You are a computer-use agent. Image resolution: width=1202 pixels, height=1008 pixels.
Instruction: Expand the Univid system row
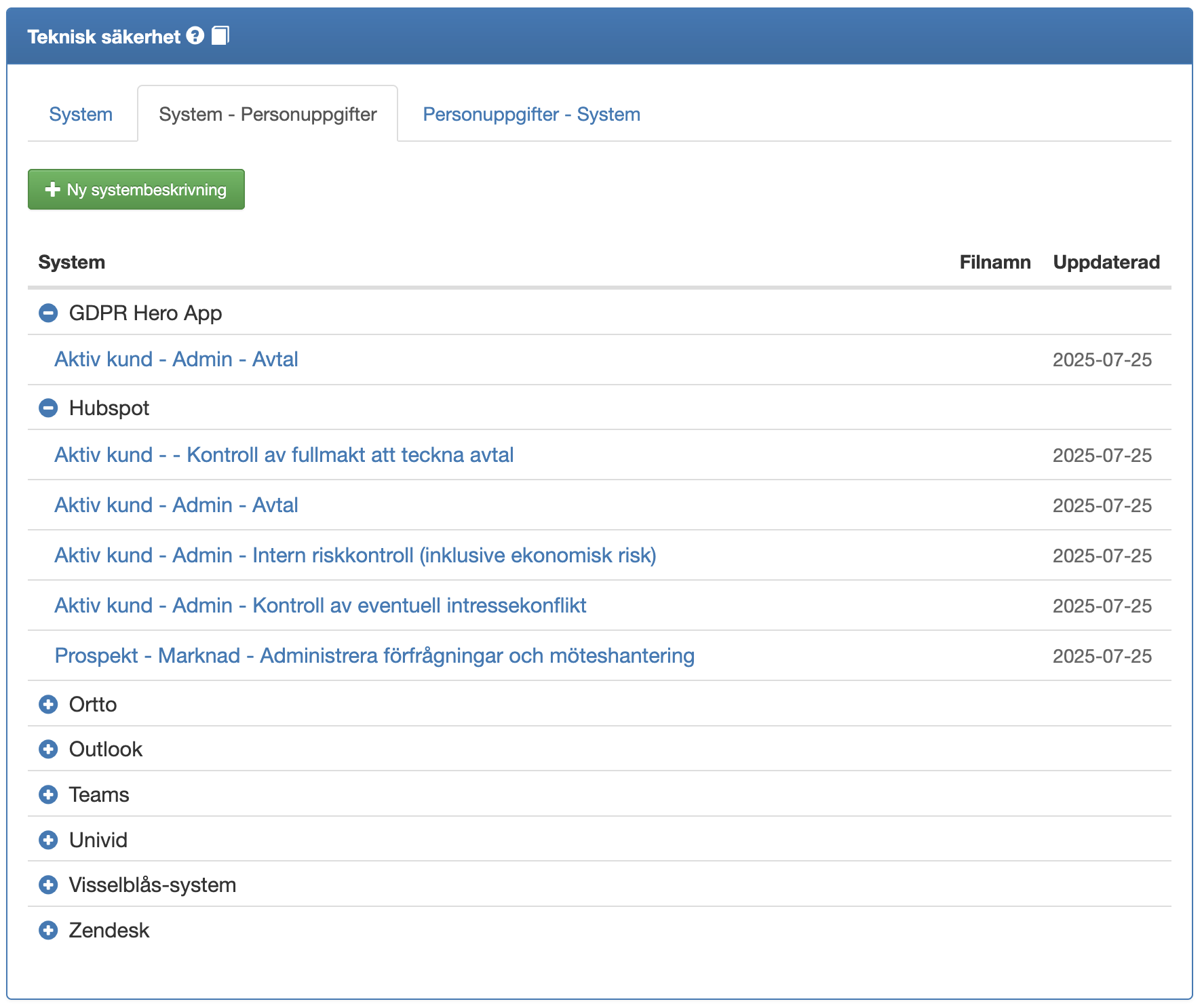pos(48,840)
